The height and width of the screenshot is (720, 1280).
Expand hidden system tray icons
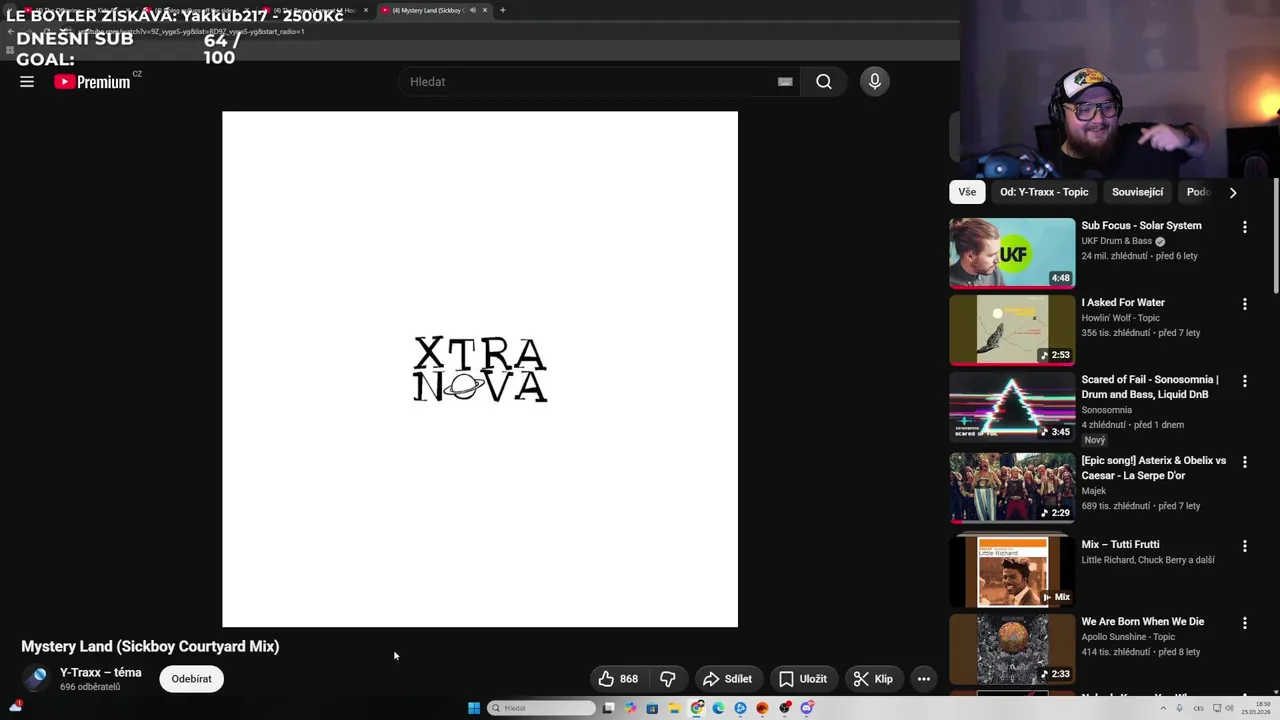(x=1163, y=708)
